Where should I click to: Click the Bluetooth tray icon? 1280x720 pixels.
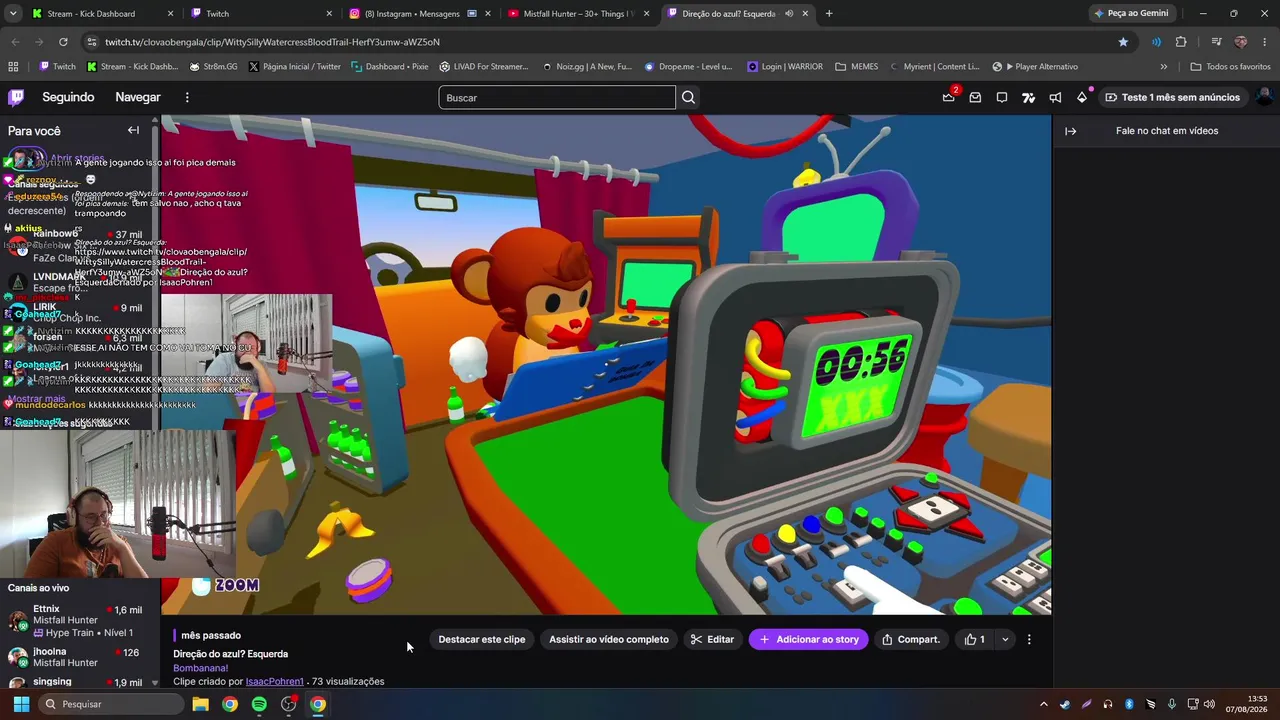[1129, 704]
